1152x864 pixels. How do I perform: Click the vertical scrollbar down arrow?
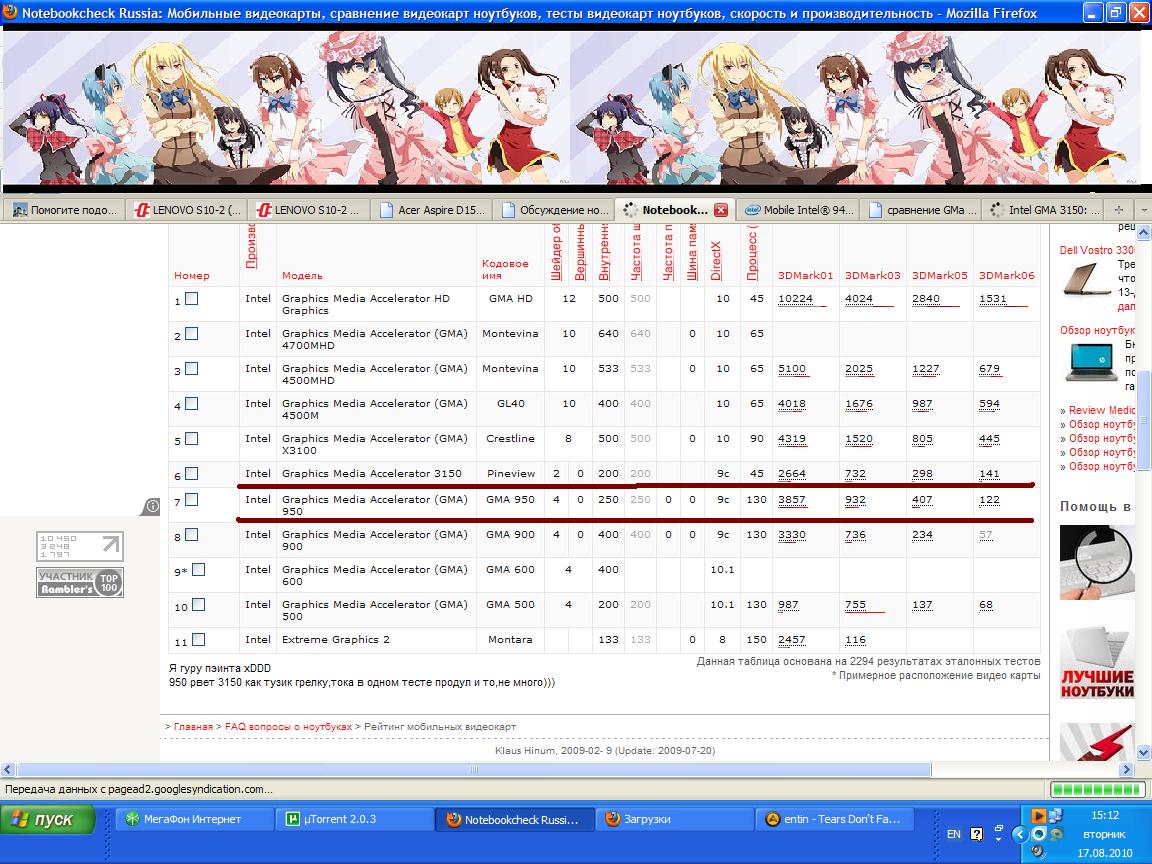pyautogui.click(x=1143, y=752)
